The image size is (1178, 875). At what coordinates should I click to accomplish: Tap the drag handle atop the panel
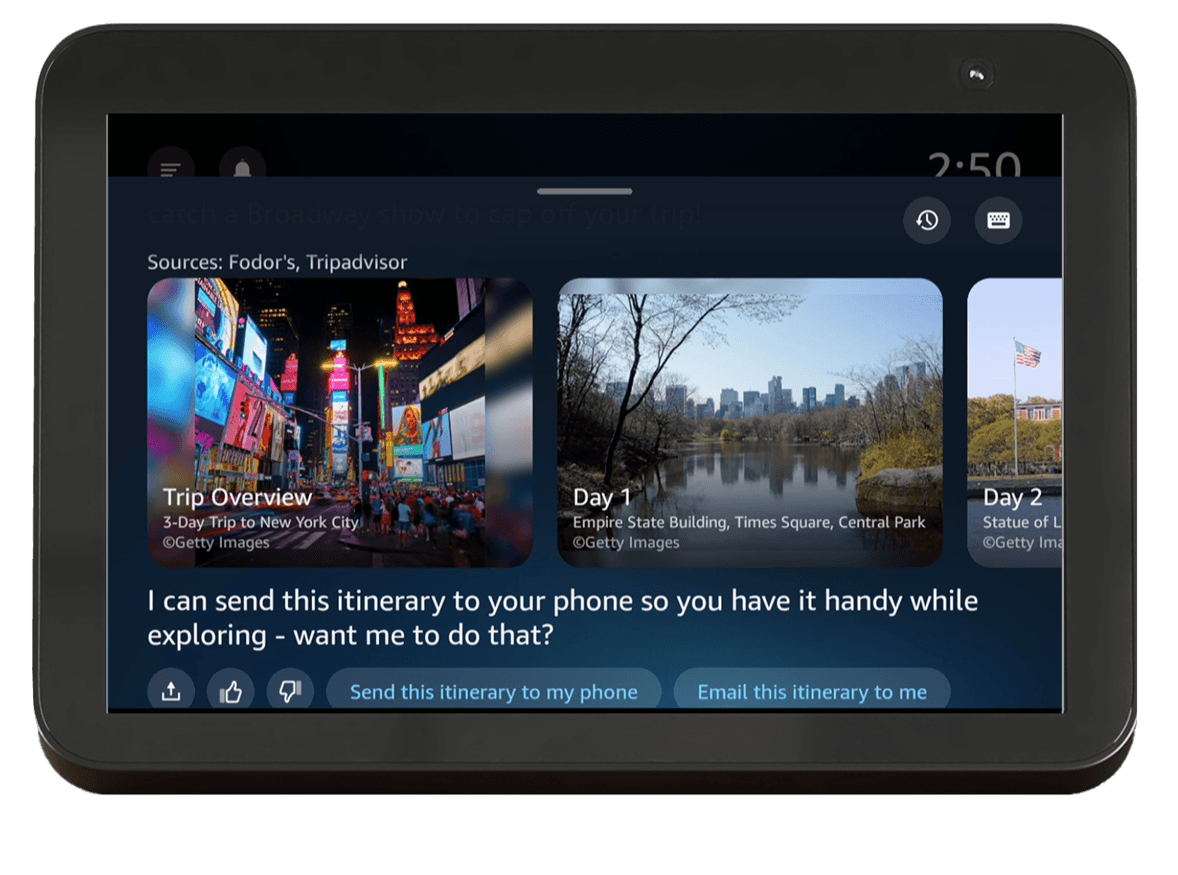pyautogui.click(x=584, y=191)
